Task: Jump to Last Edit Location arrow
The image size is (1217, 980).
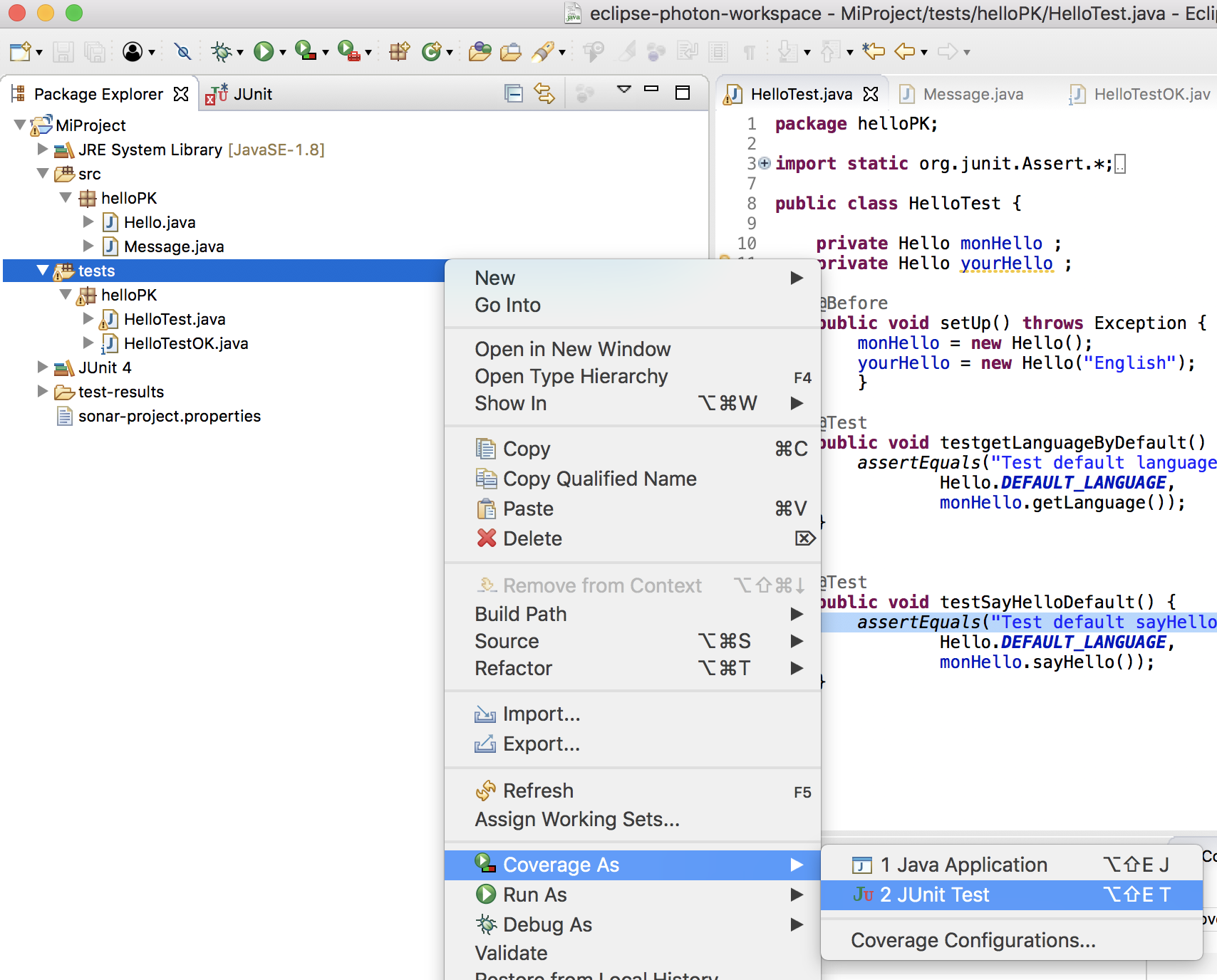Action: click(x=874, y=51)
